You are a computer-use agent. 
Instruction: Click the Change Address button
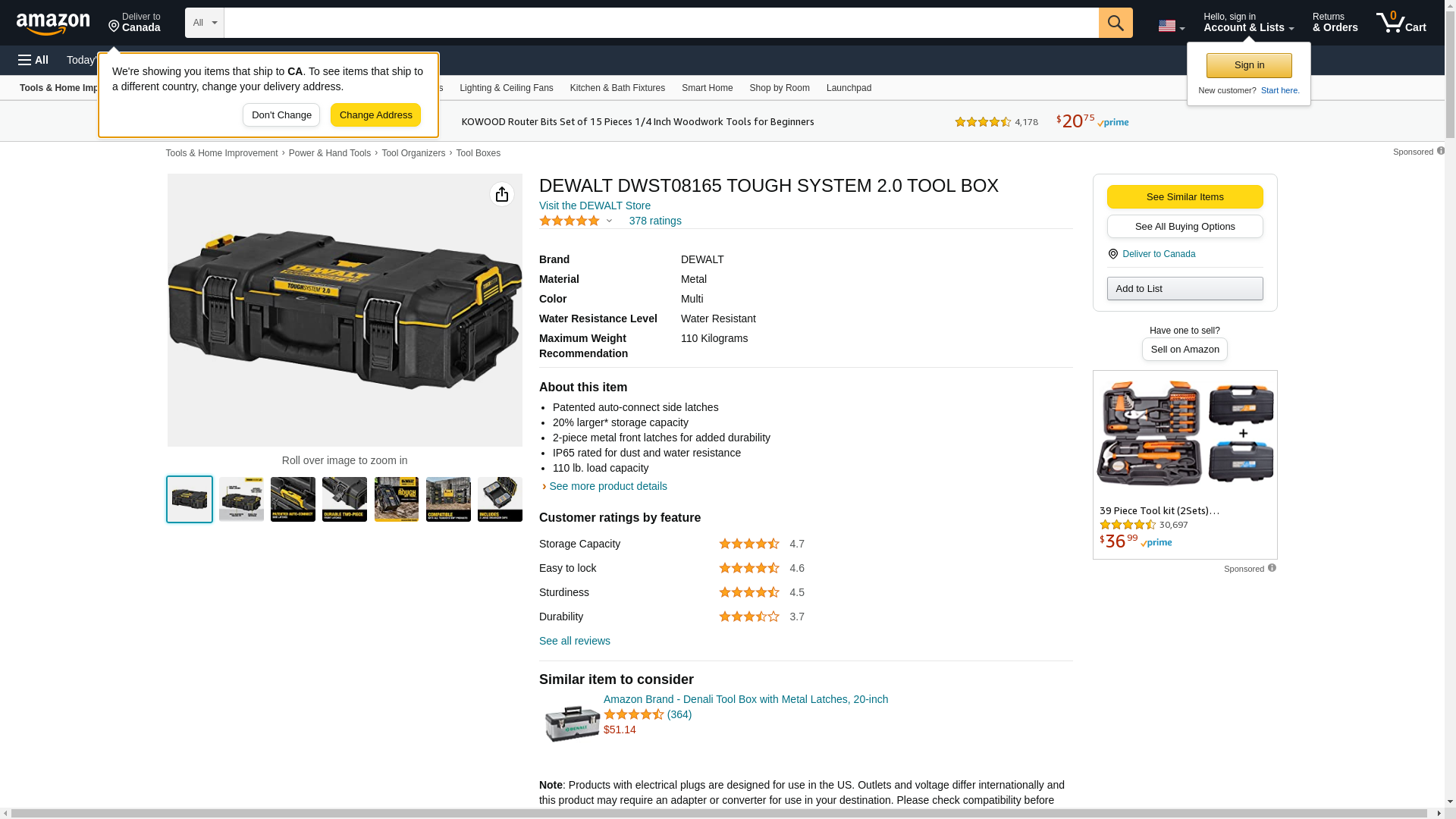coord(375,115)
